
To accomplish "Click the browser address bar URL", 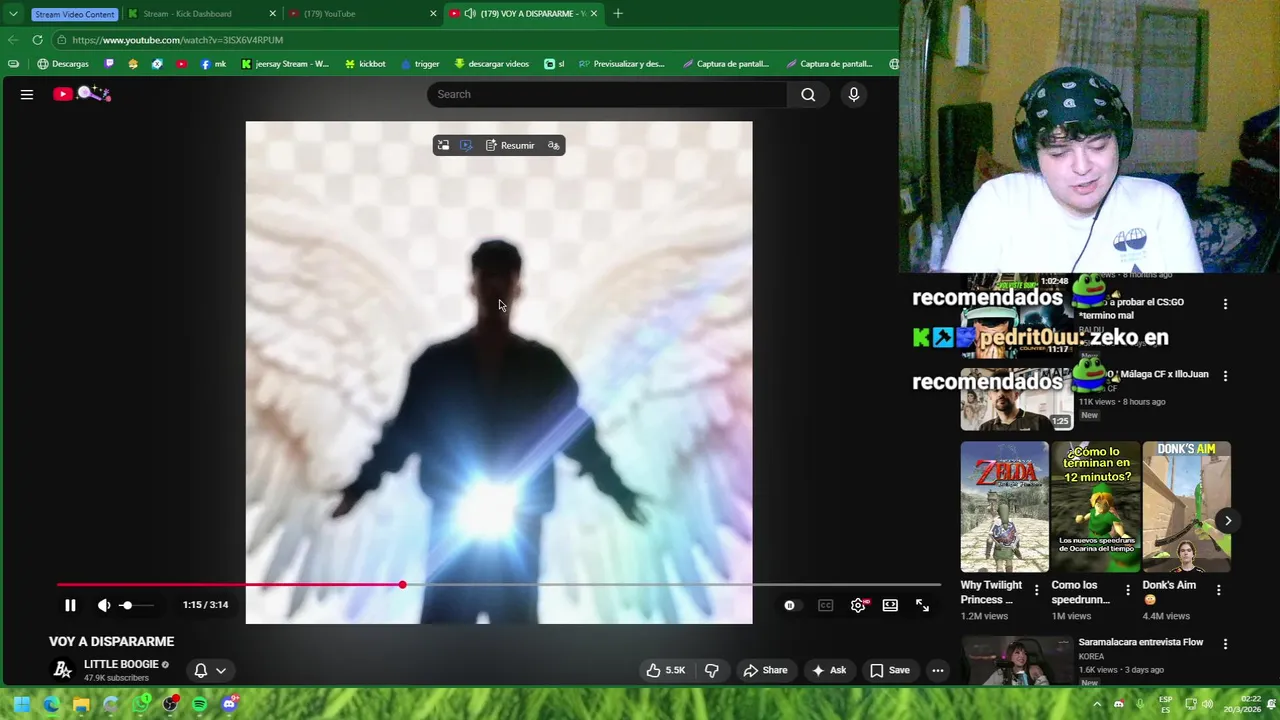I will point(178,40).
